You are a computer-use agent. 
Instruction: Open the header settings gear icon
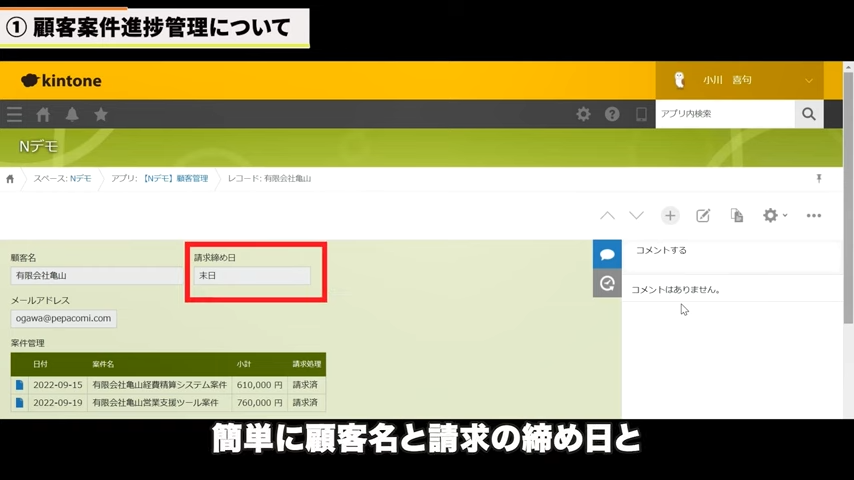(x=583, y=114)
